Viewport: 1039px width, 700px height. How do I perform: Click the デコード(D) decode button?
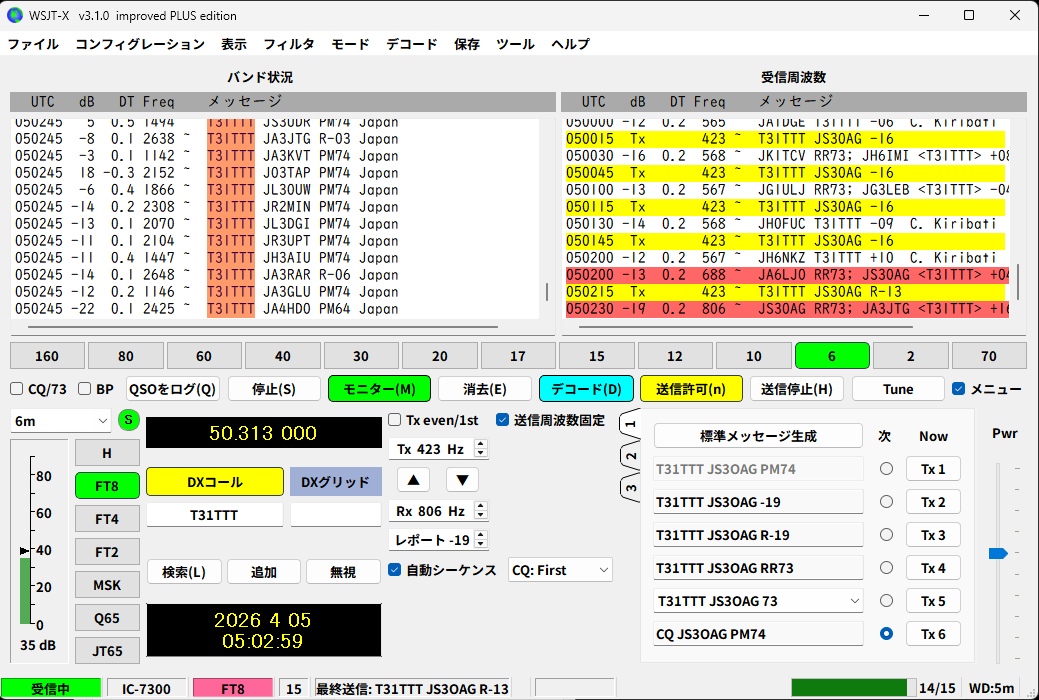click(x=586, y=389)
